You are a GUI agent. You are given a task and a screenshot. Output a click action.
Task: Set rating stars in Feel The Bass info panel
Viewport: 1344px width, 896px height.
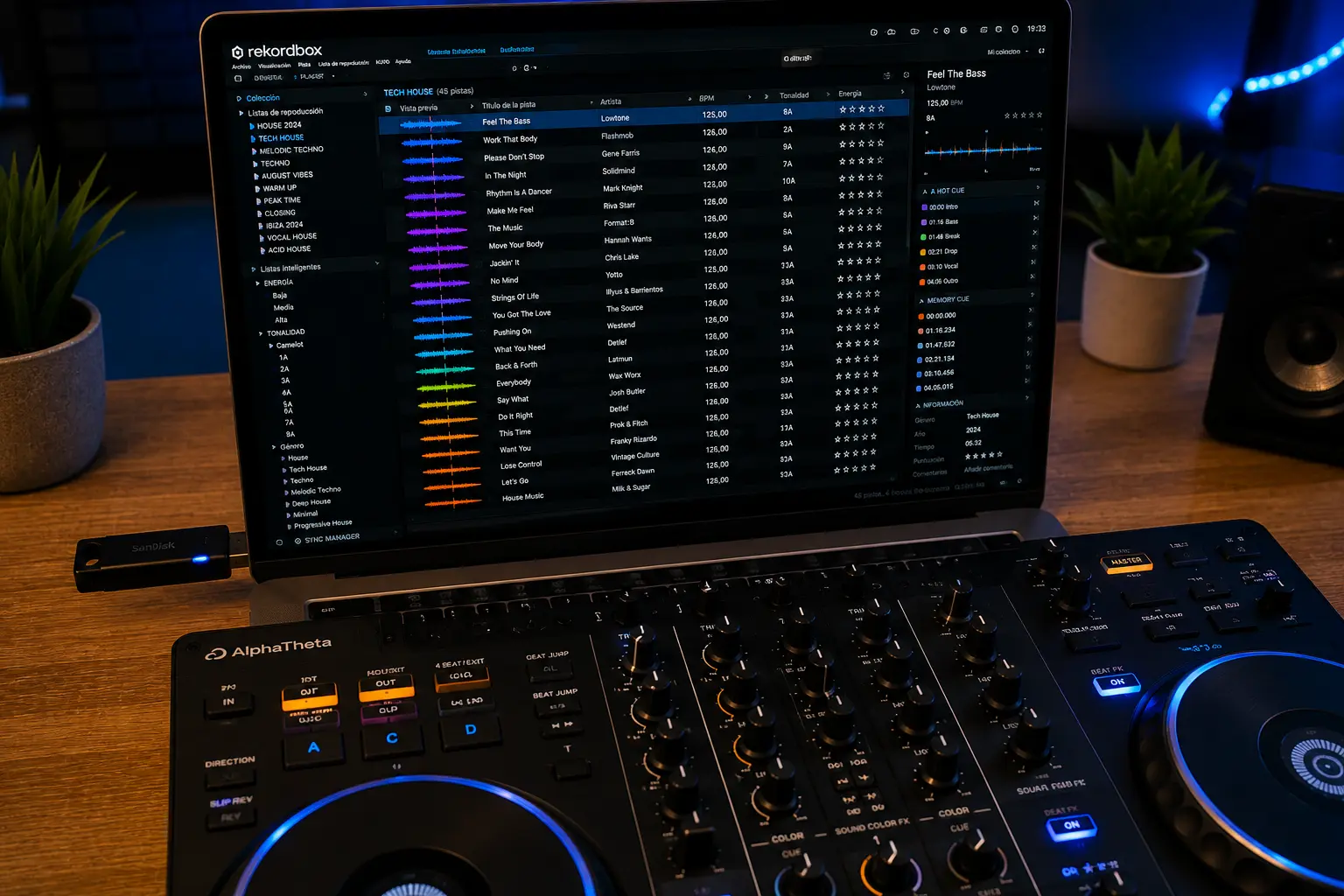pos(1023,115)
